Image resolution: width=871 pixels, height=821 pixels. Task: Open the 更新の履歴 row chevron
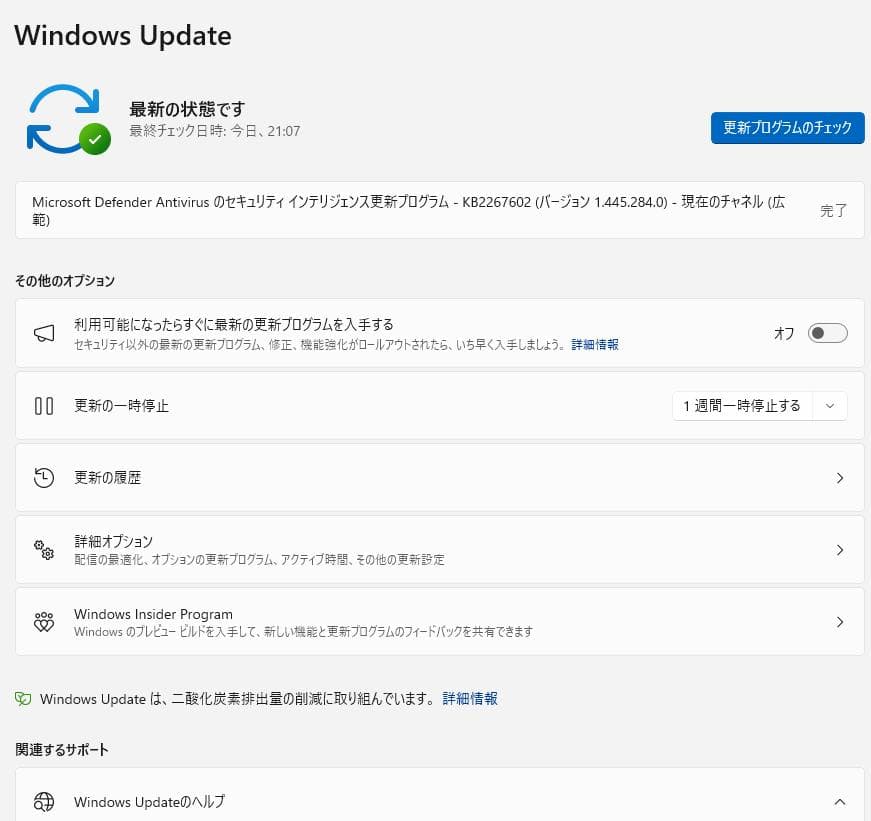pos(840,478)
